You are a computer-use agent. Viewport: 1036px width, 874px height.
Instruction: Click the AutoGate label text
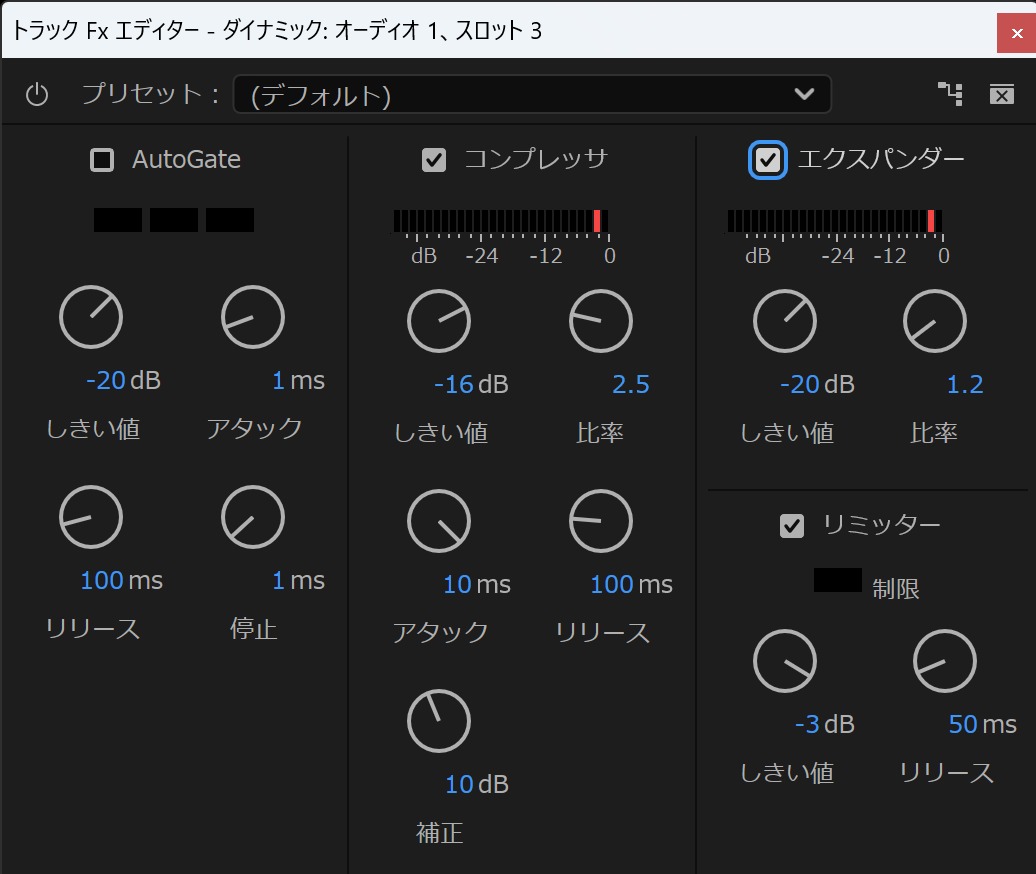[x=186, y=160]
